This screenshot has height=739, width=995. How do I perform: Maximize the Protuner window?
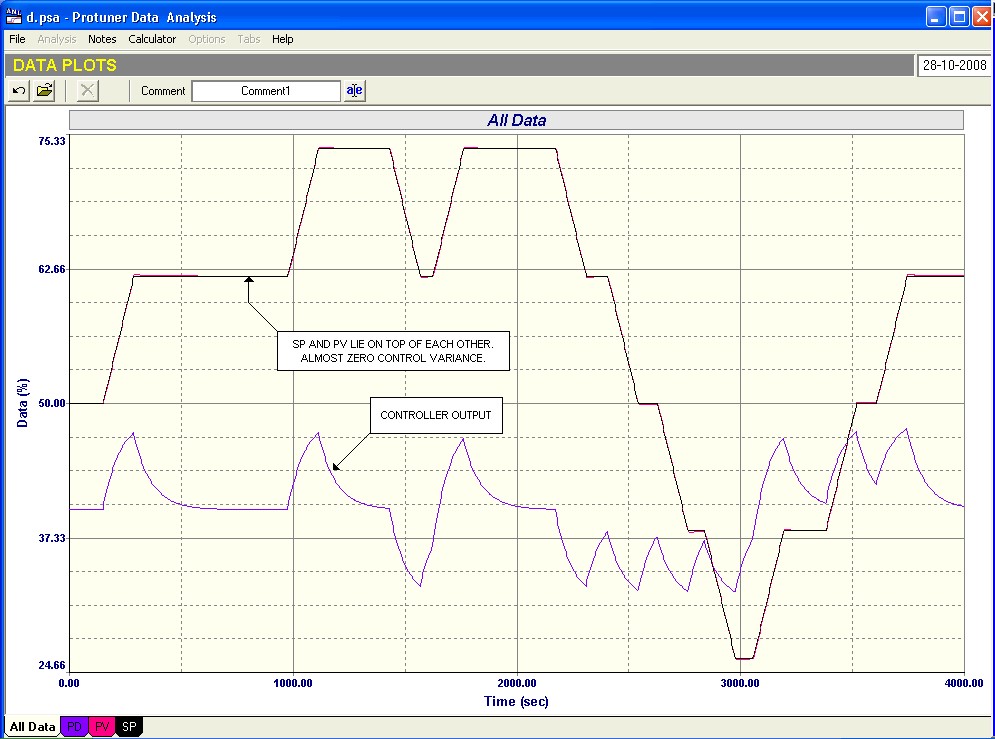click(x=958, y=16)
